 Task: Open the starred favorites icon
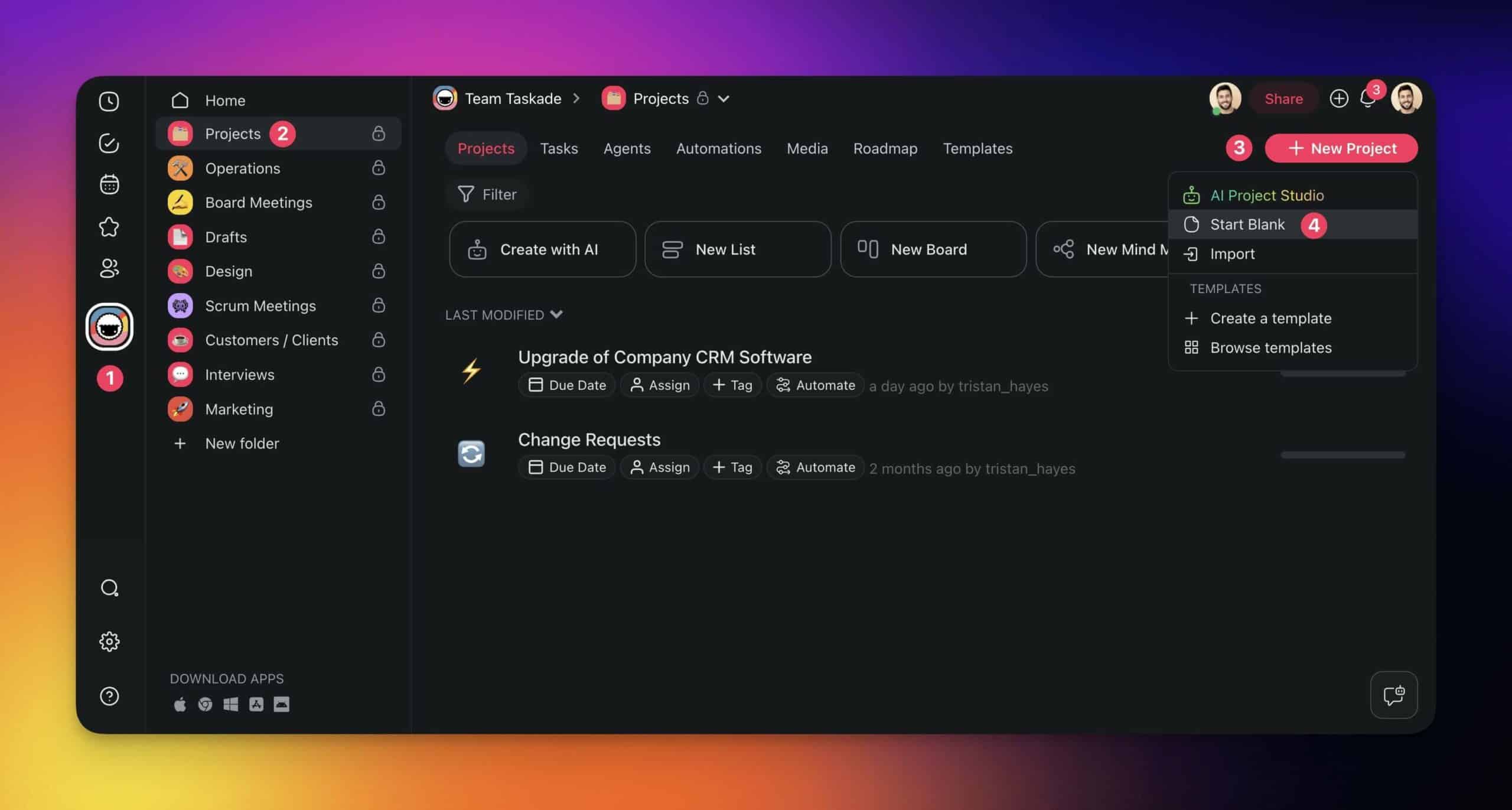(109, 226)
